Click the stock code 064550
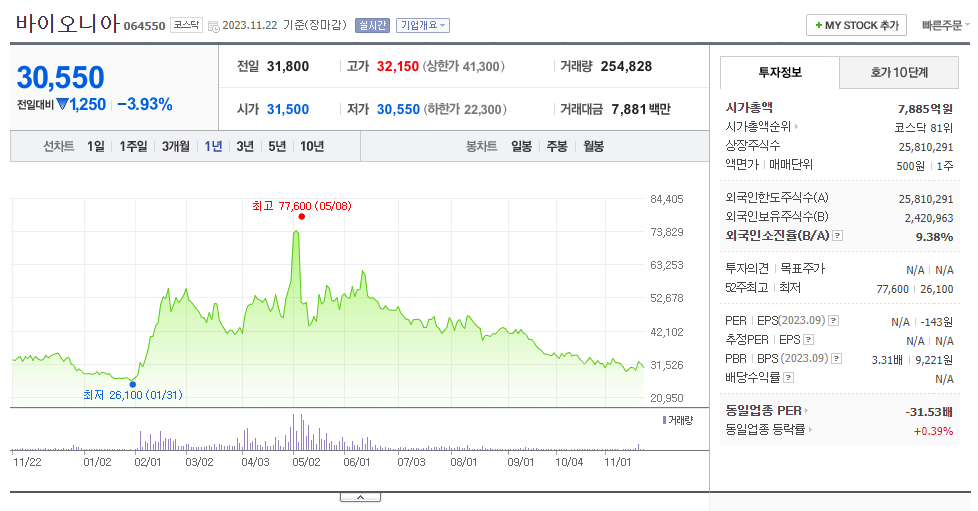The height and width of the screenshot is (511, 978). point(144,26)
